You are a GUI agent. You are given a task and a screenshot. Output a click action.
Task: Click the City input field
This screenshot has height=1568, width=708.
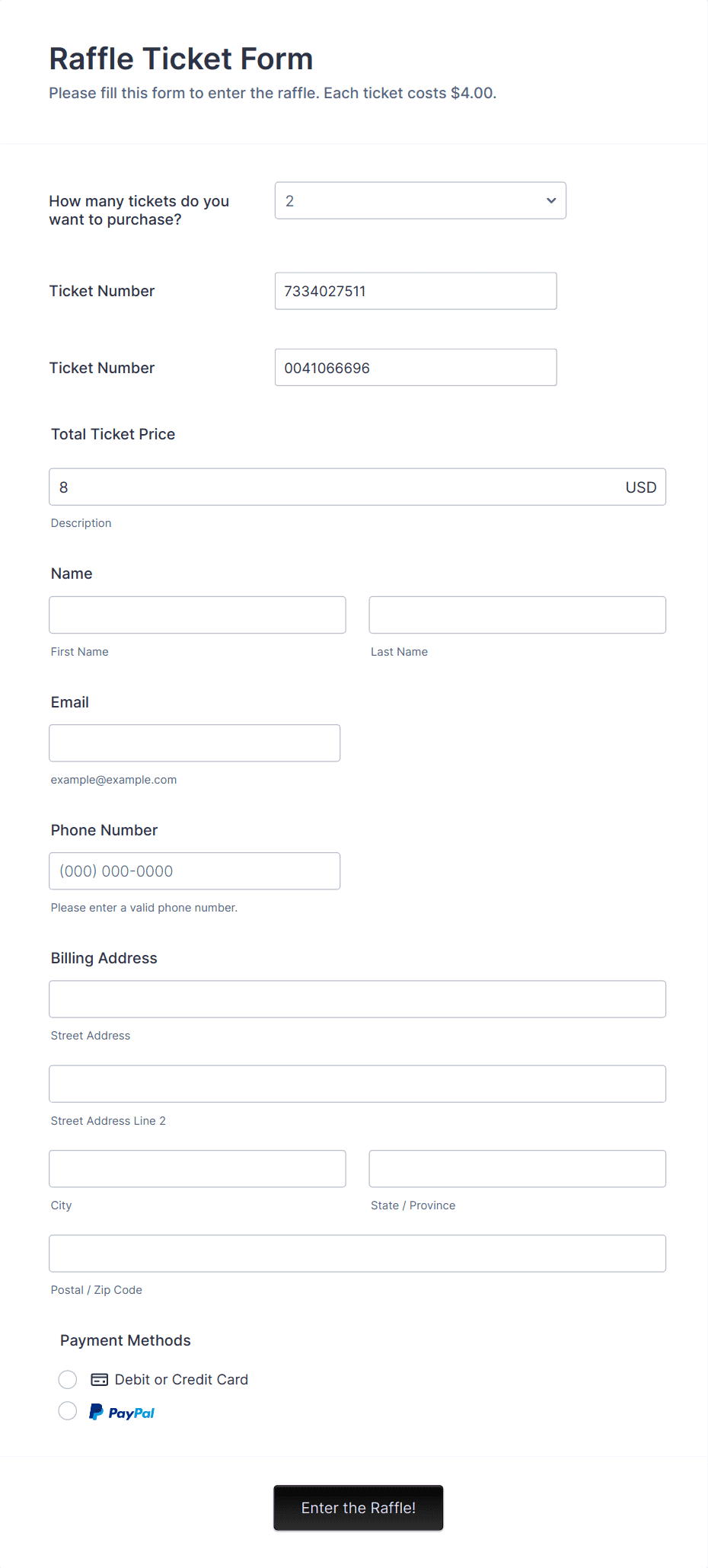pyautogui.click(x=196, y=1168)
